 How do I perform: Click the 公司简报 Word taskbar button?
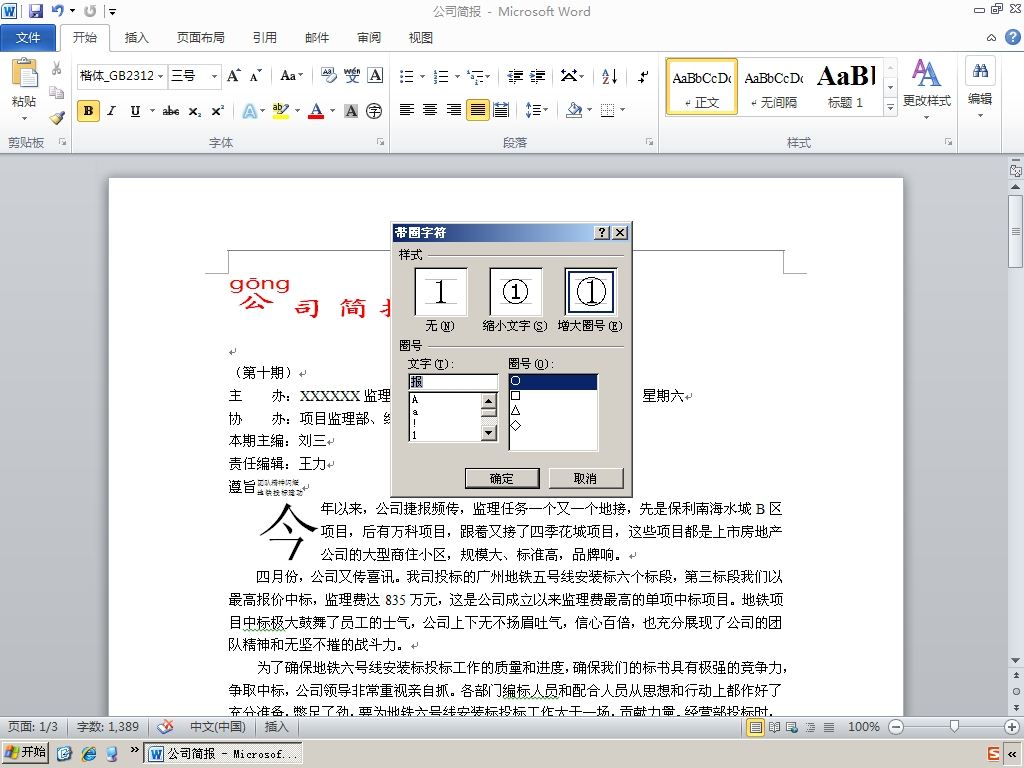224,753
